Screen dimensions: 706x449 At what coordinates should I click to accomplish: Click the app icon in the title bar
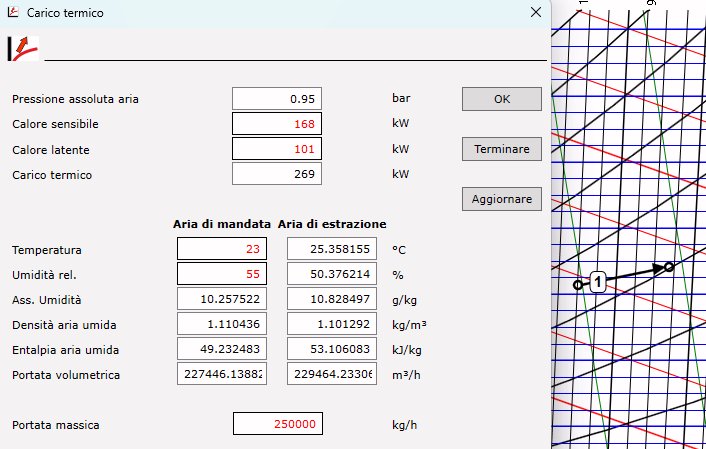coord(13,13)
